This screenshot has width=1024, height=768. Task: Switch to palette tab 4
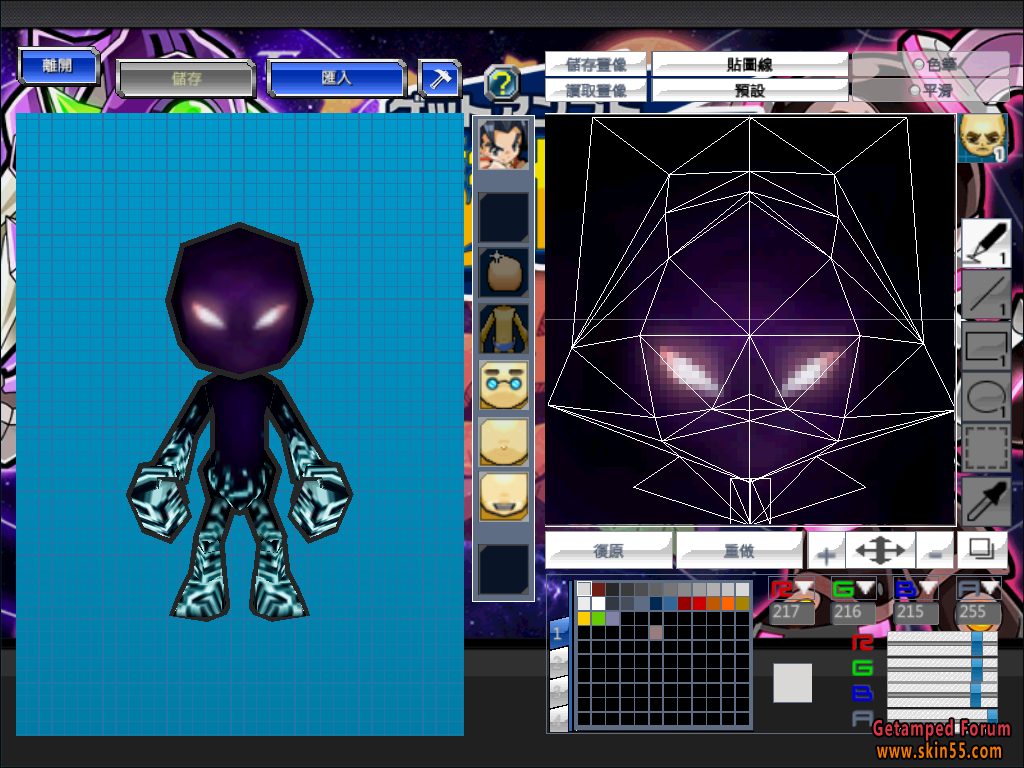click(x=558, y=718)
